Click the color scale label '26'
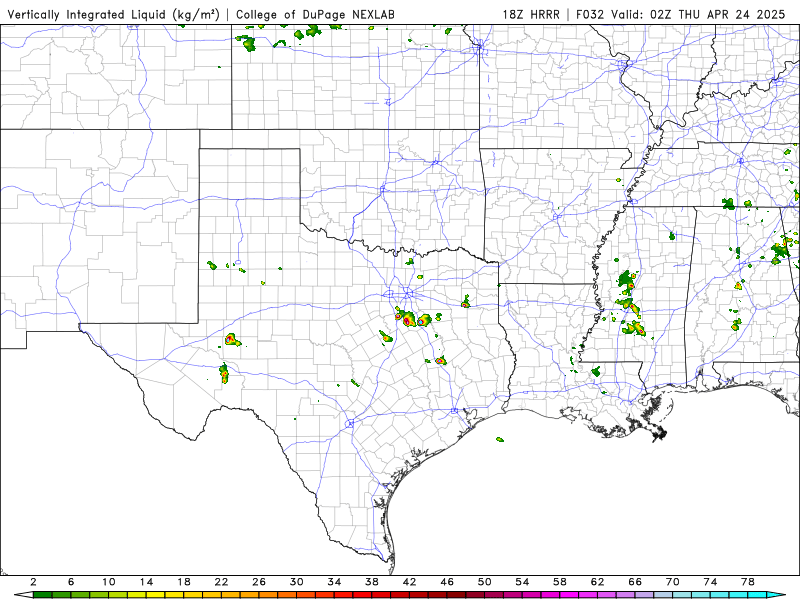Viewport: 800px width, 600px height. 259,582
